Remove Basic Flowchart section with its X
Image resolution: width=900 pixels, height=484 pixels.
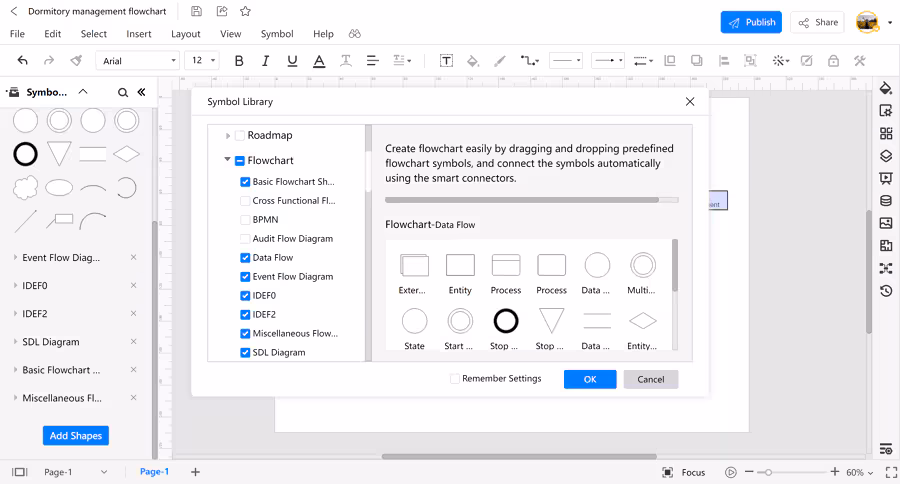133,370
